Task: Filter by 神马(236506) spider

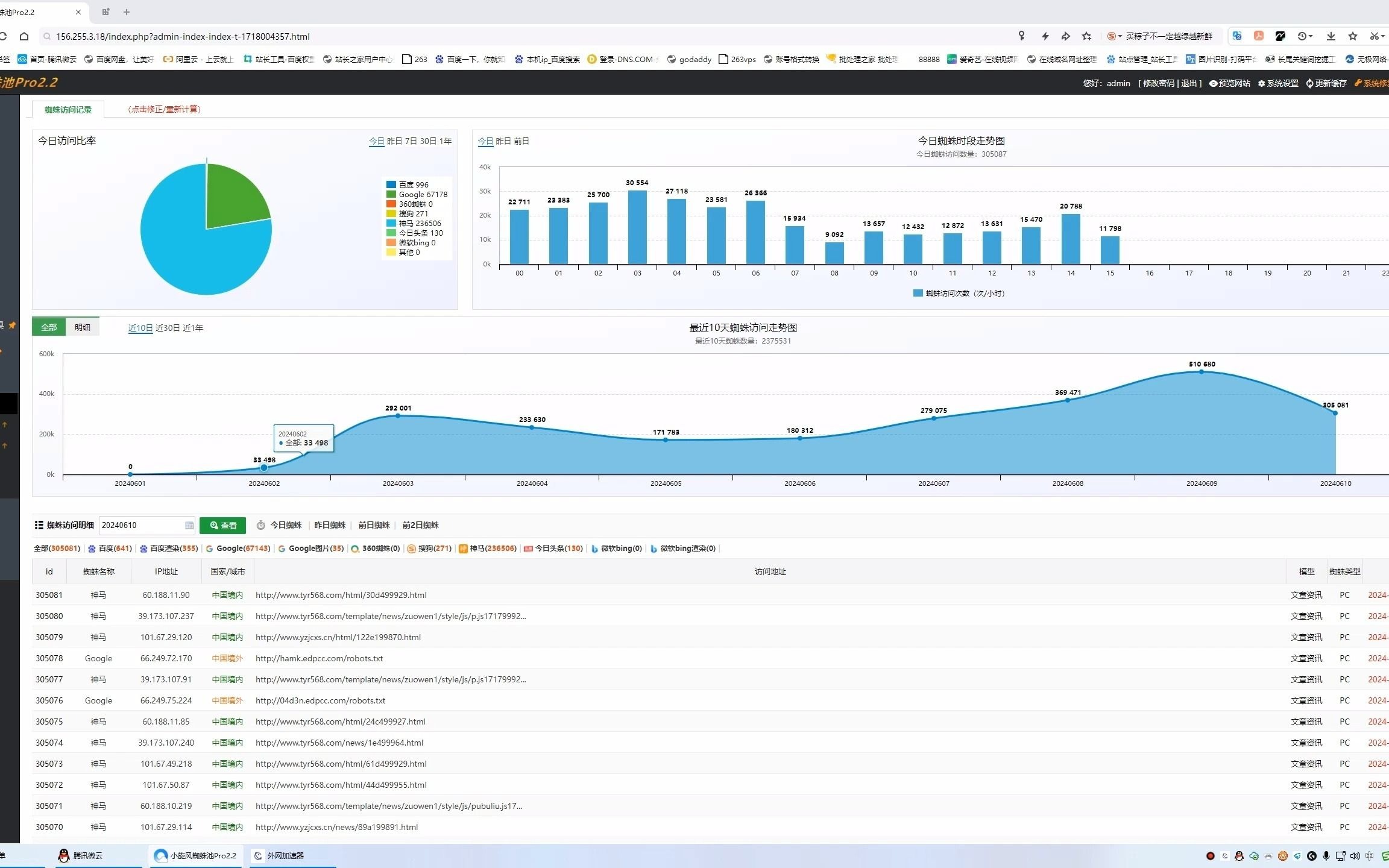Action: pos(488,549)
